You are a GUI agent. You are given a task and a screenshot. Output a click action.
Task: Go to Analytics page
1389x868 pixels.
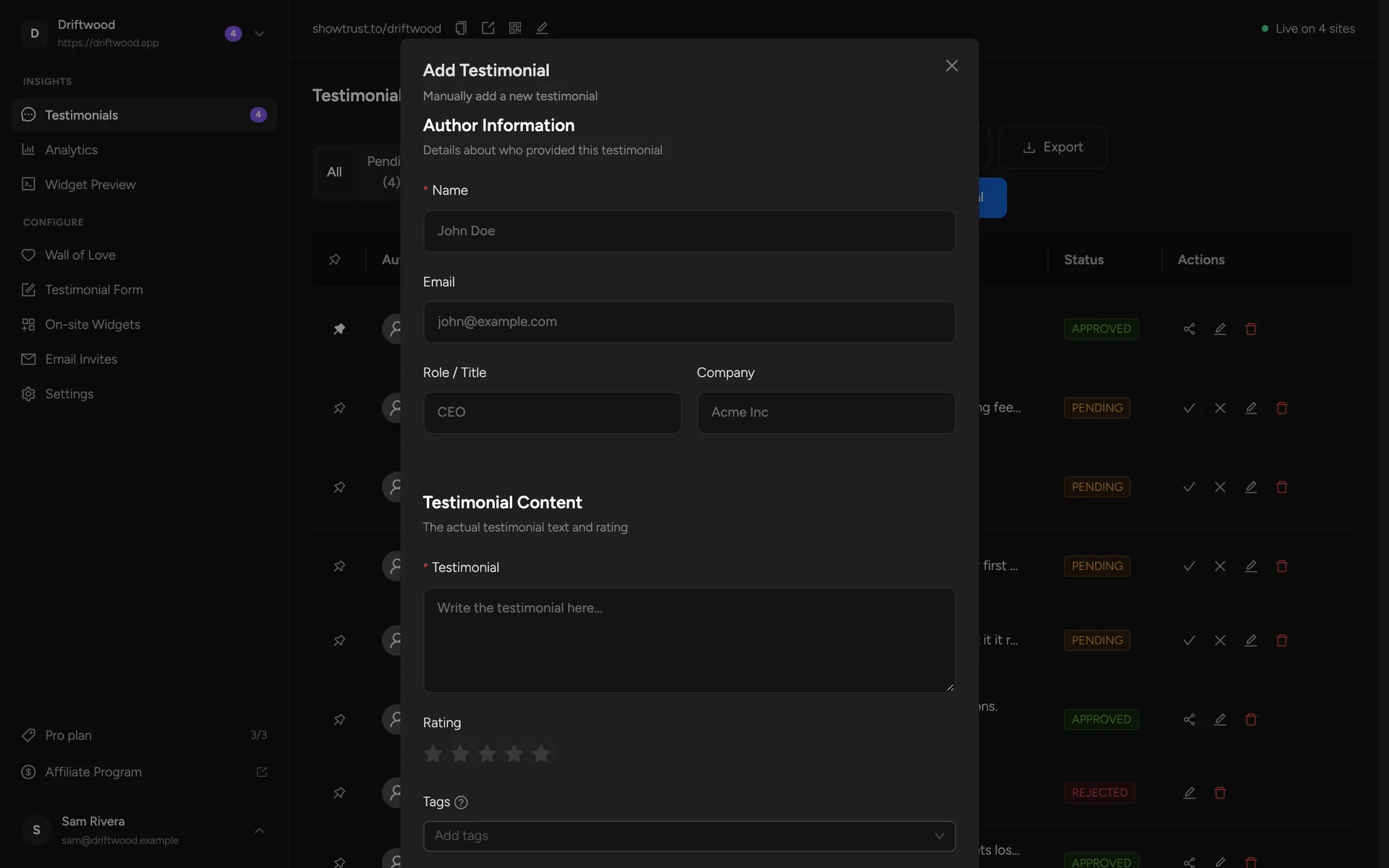144,150
